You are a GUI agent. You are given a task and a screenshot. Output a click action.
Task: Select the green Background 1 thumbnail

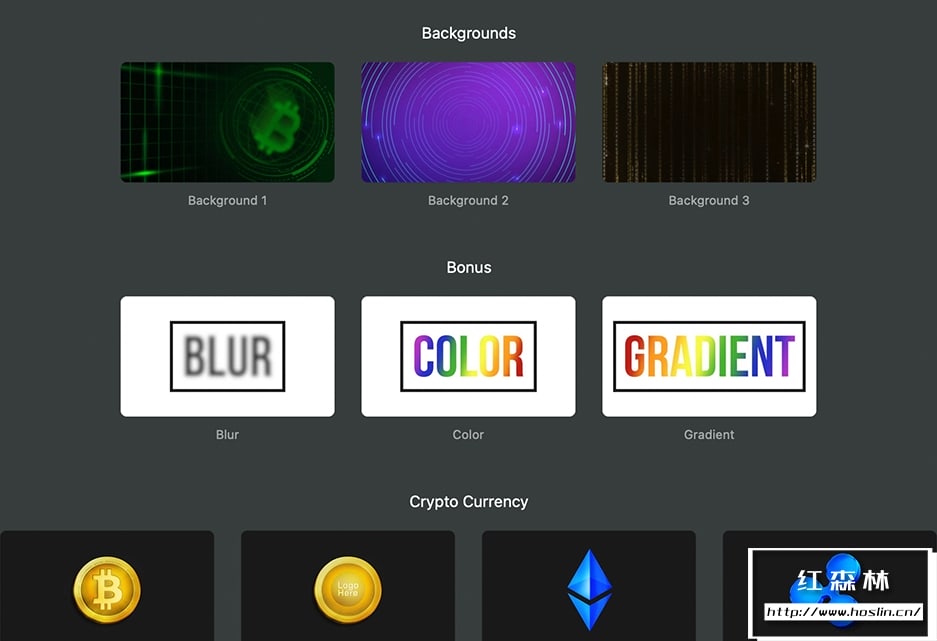pos(228,122)
